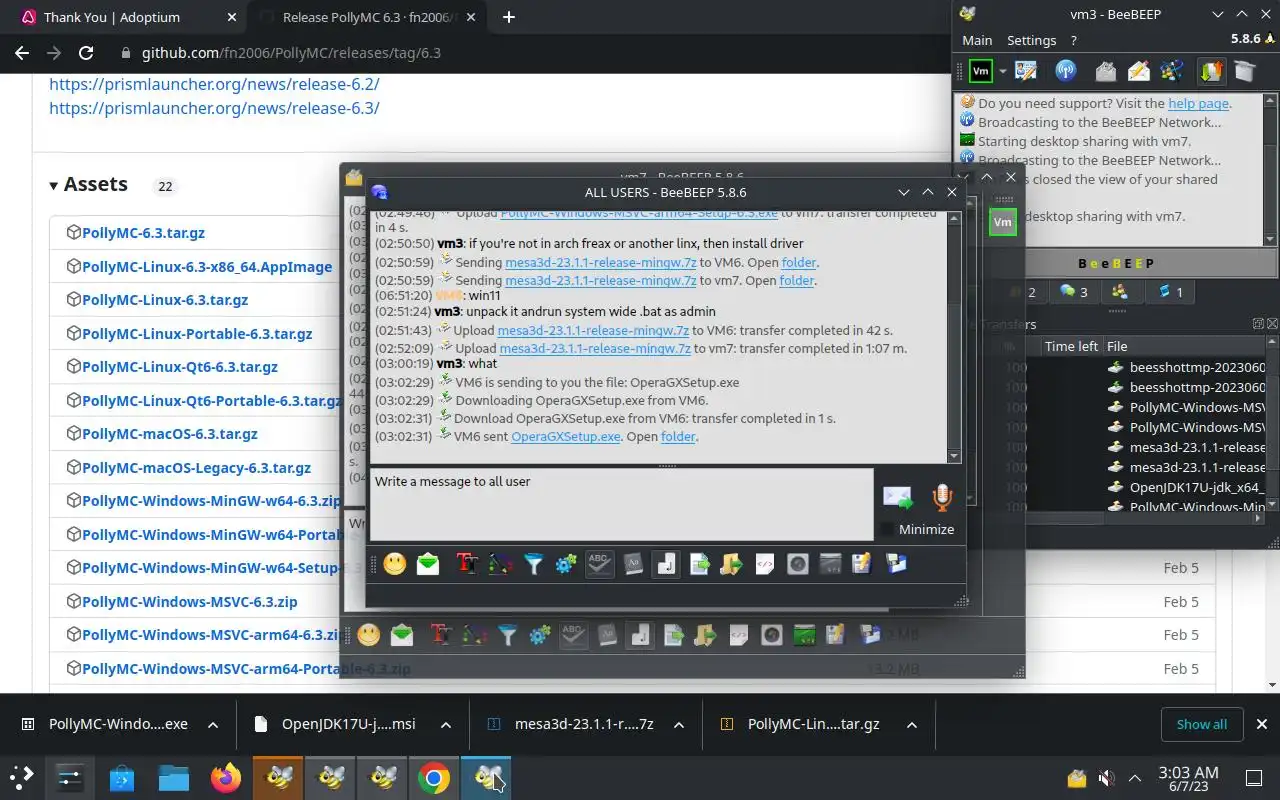Open font color picker in ALL USERS toolbar

500,564
